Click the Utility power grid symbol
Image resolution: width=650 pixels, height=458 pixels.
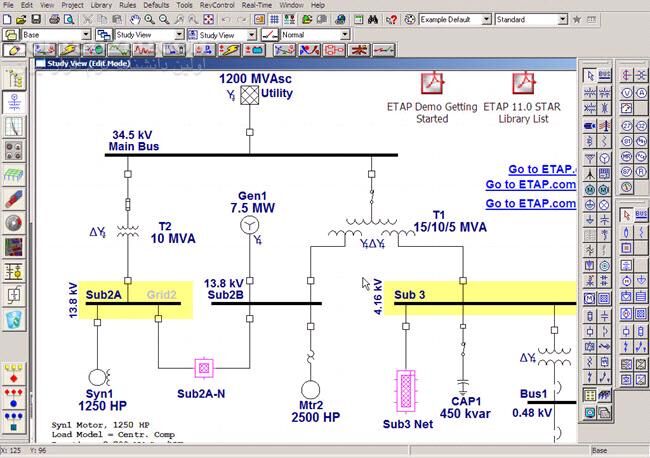(250, 96)
